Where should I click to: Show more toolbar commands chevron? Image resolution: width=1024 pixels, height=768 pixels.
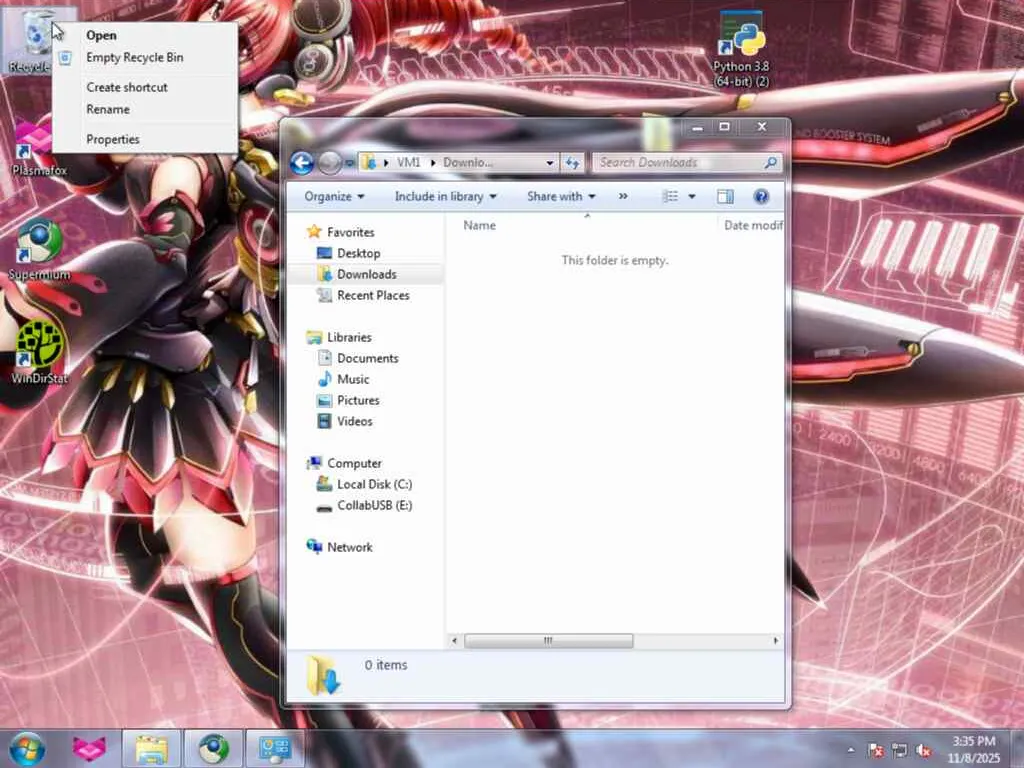pyautogui.click(x=623, y=197)
